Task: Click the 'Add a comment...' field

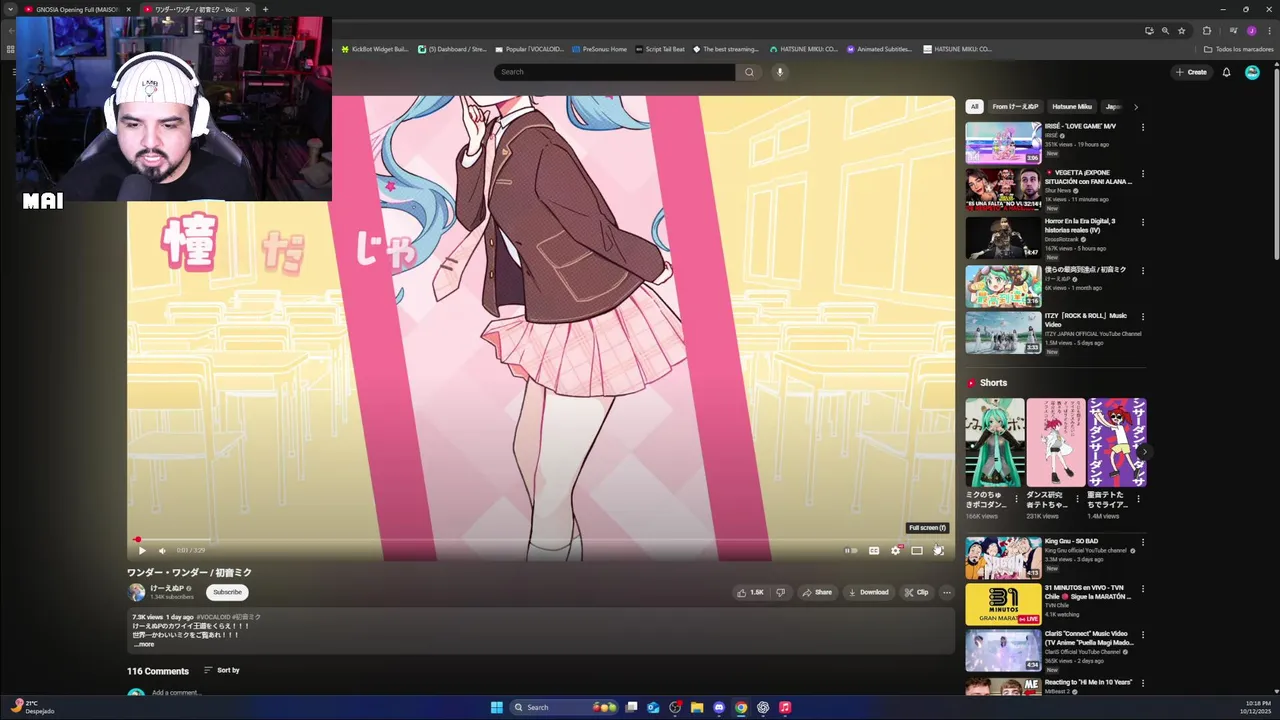Action: point(176,693)
